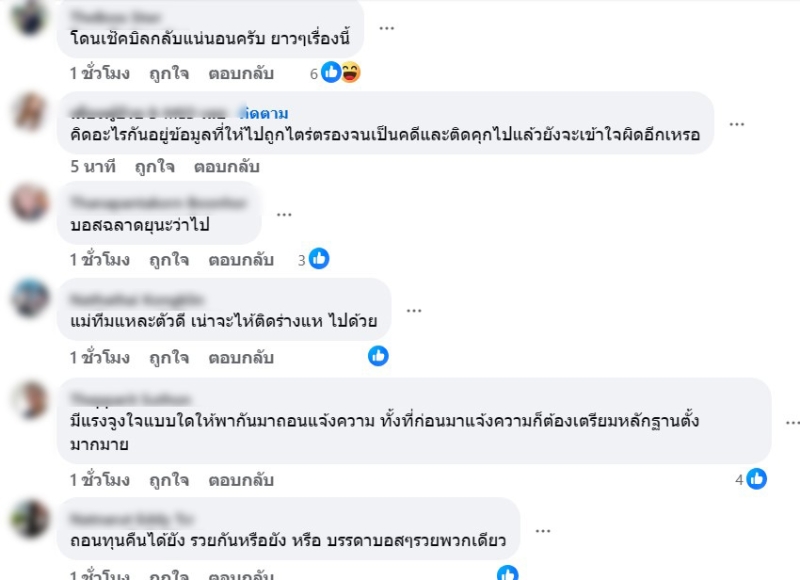
Task: Open three-dots menu on แม่ทีมแหละตัวดี comment
Action: pos(414,310)
